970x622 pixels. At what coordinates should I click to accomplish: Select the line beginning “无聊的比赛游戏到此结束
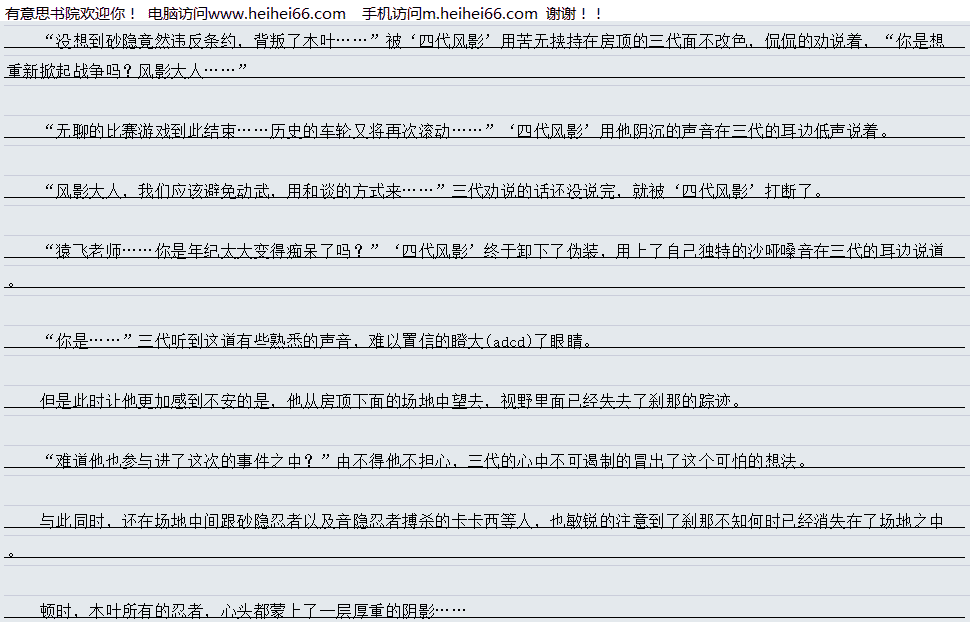[466, 130]
